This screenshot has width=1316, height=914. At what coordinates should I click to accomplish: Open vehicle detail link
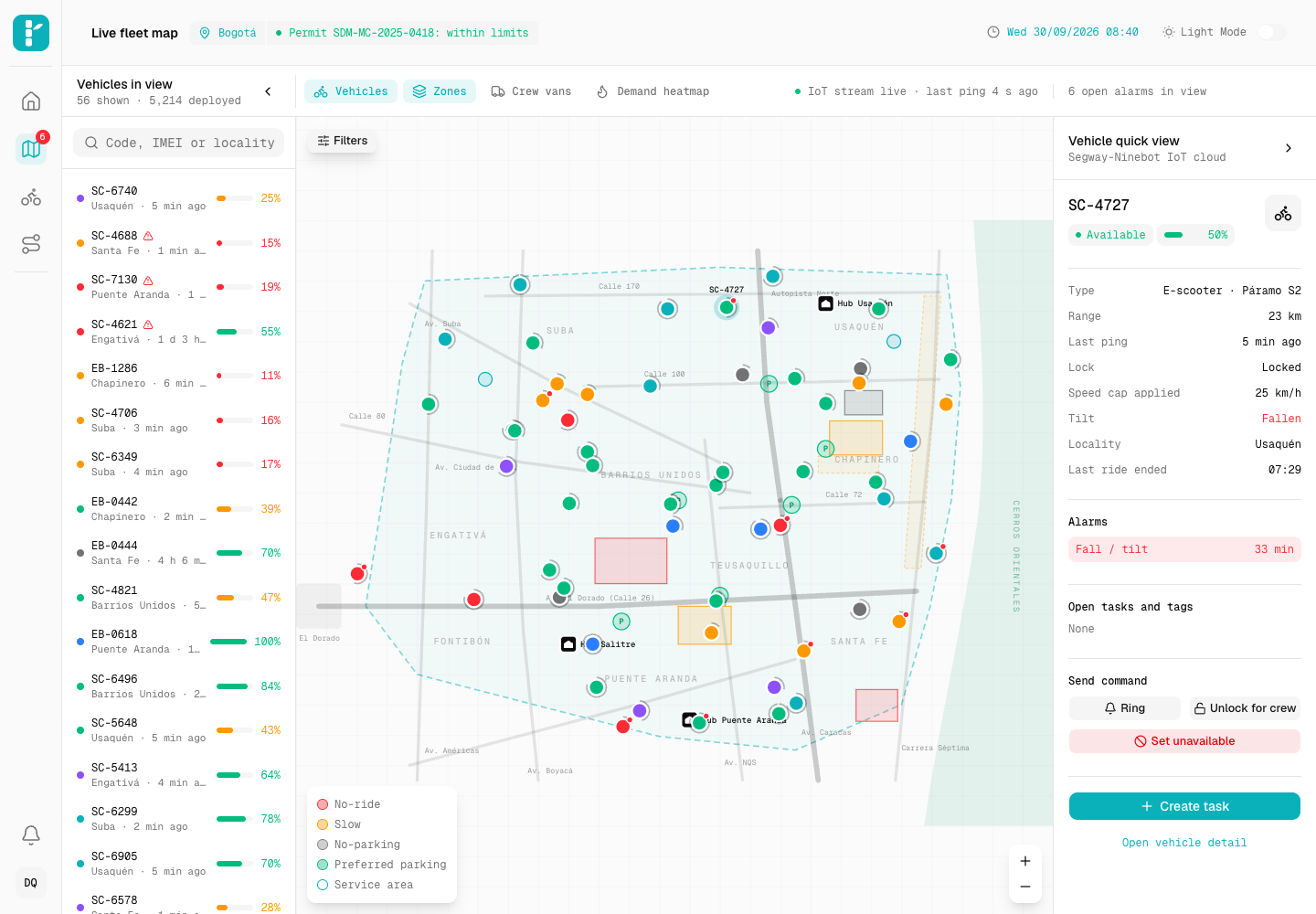(x=1184, y=843)
